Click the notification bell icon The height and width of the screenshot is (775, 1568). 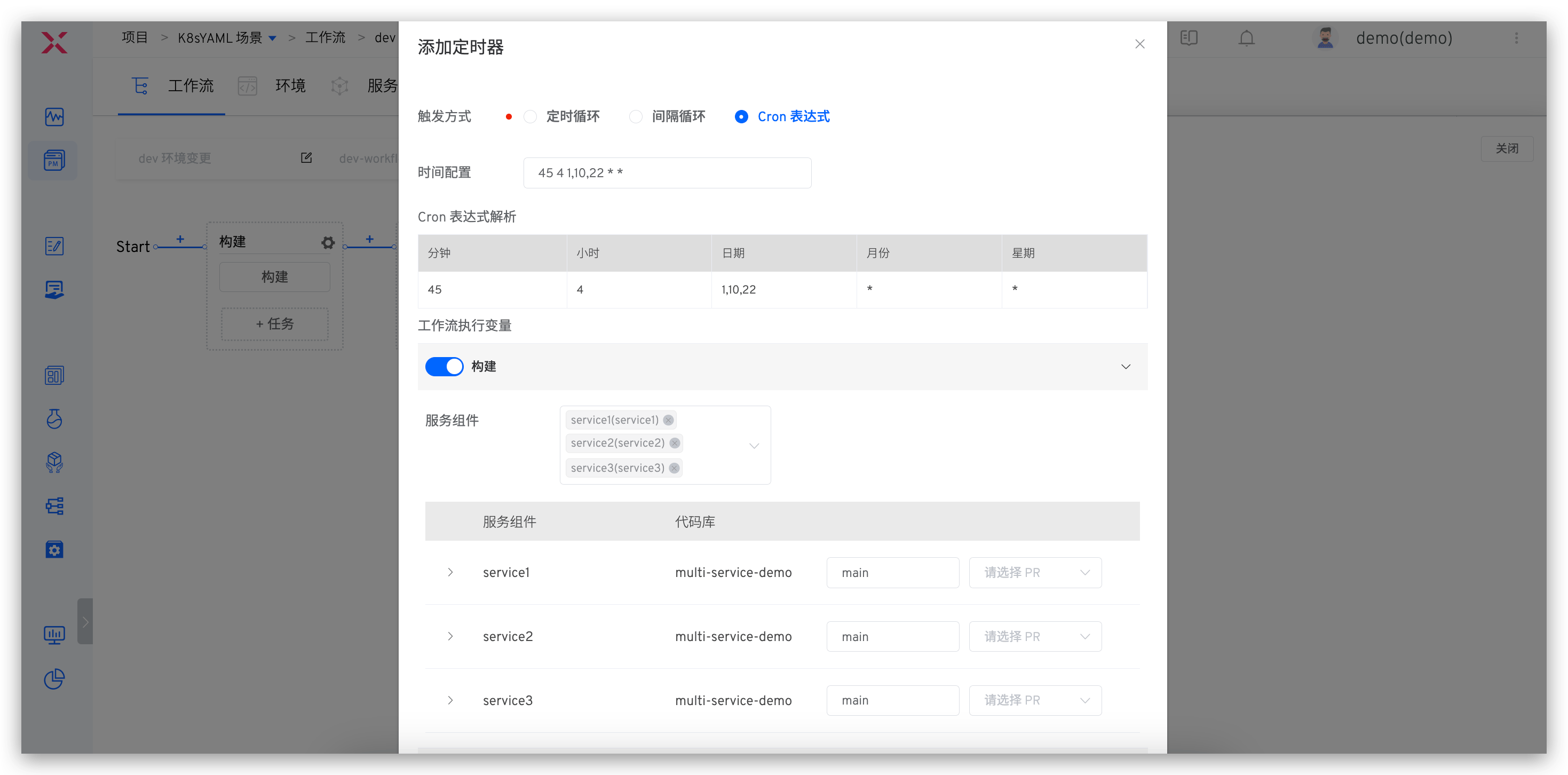pos(1246,38)
